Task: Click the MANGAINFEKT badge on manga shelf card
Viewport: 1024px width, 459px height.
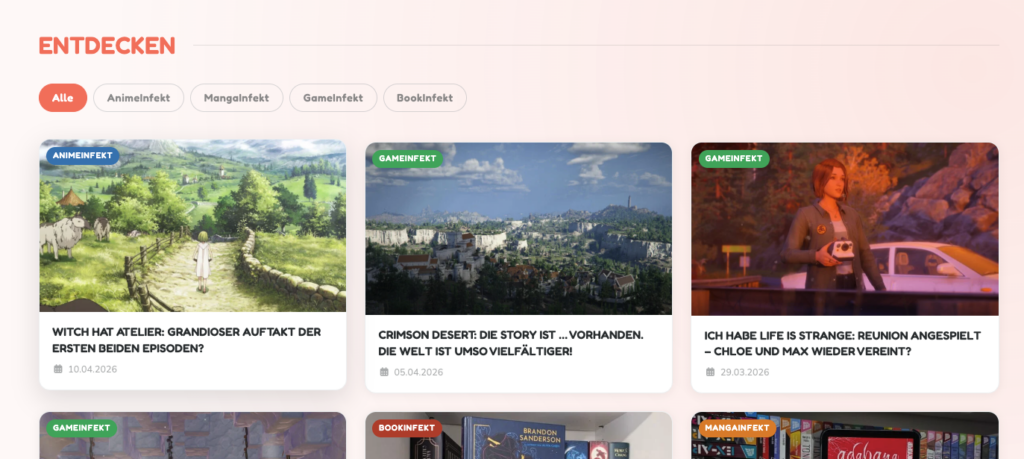Action: [x=737, y=428]
